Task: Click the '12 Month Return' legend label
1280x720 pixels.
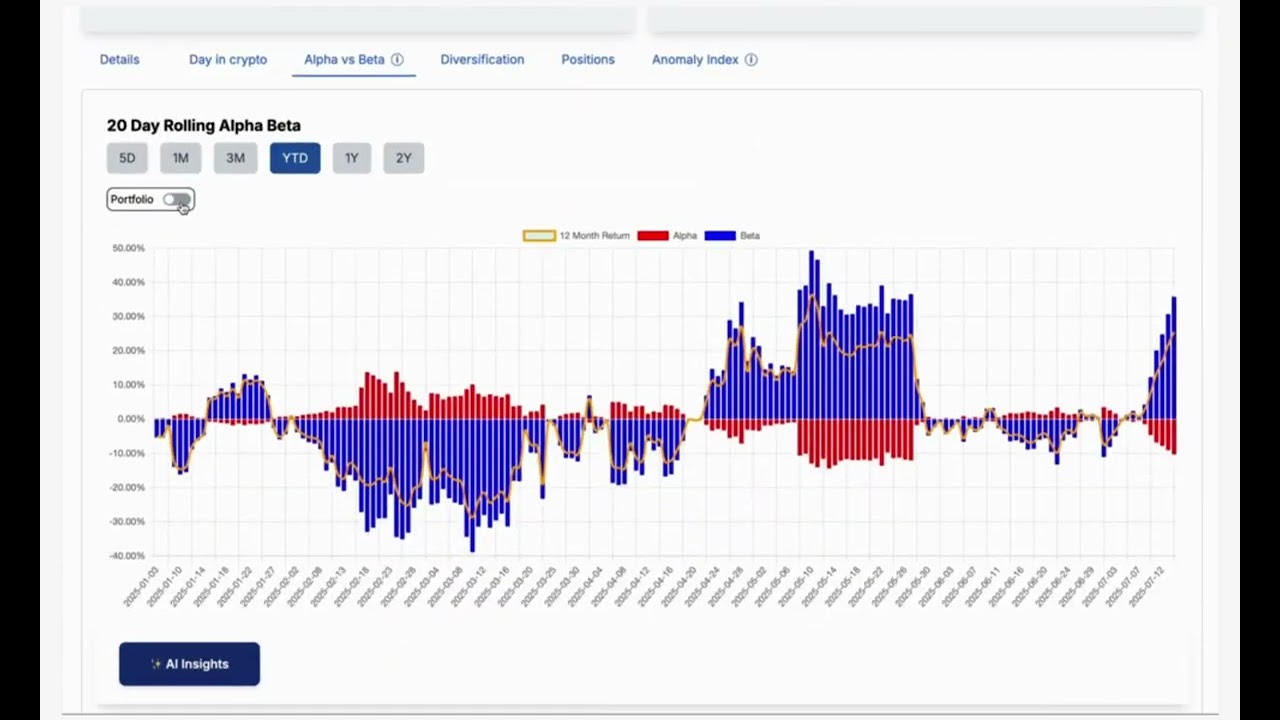Action: pos(594,236)
